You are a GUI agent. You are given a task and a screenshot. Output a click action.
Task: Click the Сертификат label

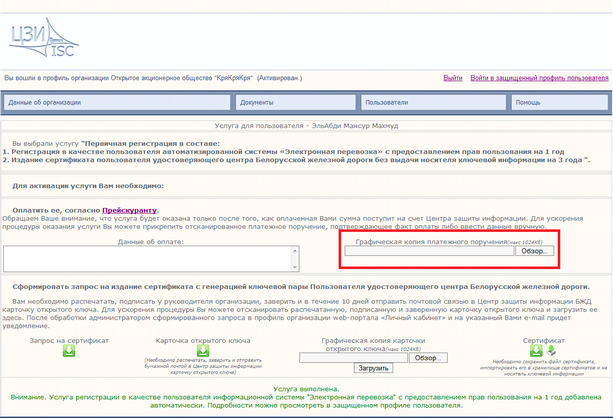(543, 341)
